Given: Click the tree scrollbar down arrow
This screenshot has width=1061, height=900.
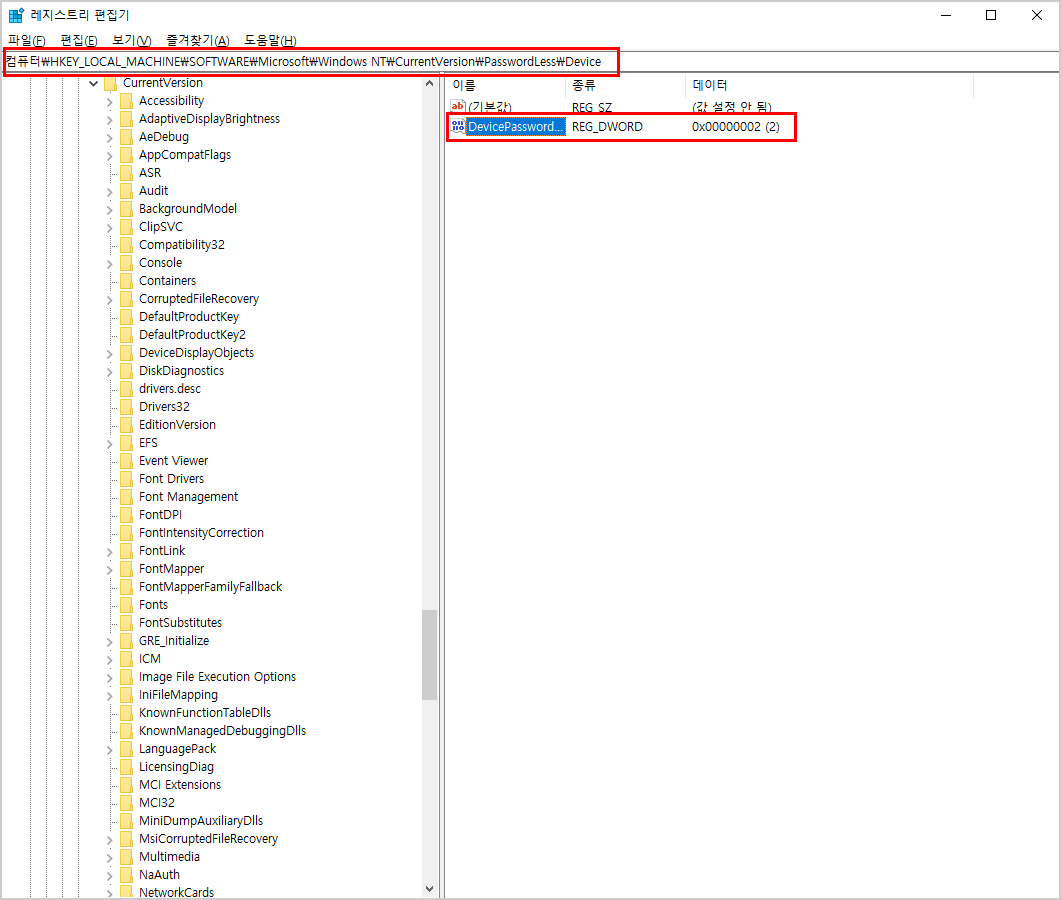Looking at the screenshot, I should 429,888.
